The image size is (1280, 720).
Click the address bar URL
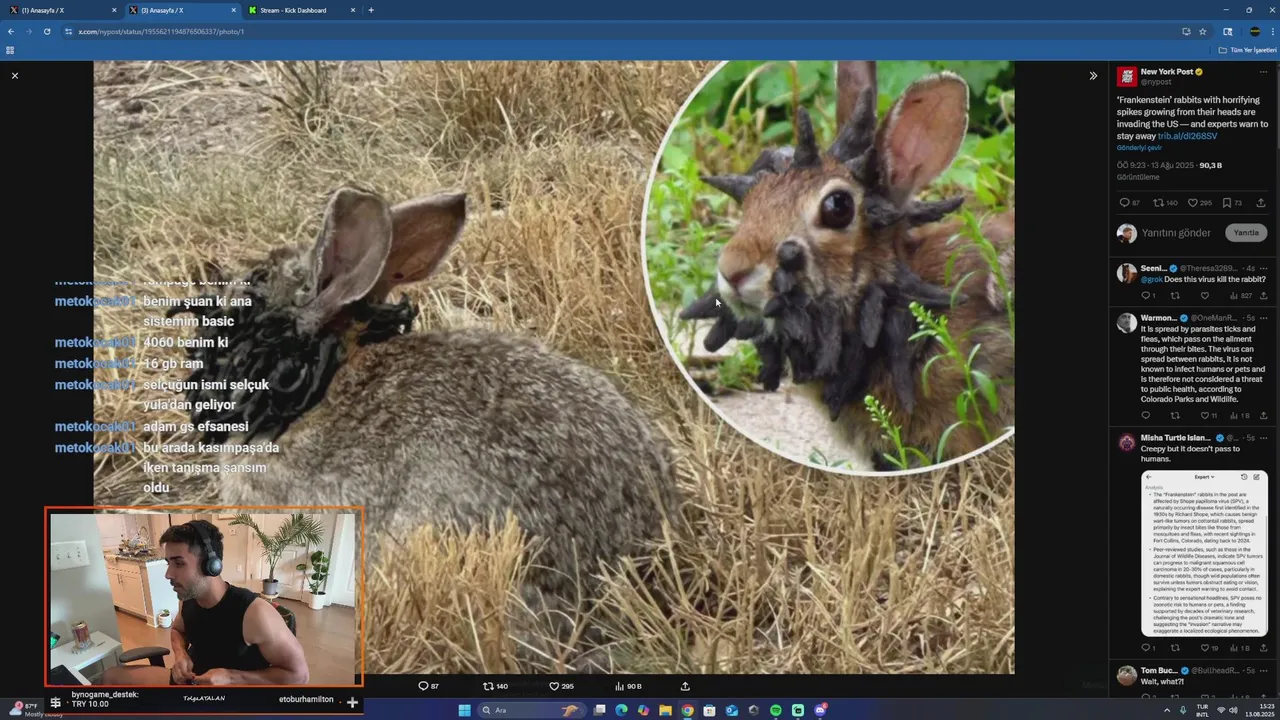pyautogui.click(x=161, y=31)
